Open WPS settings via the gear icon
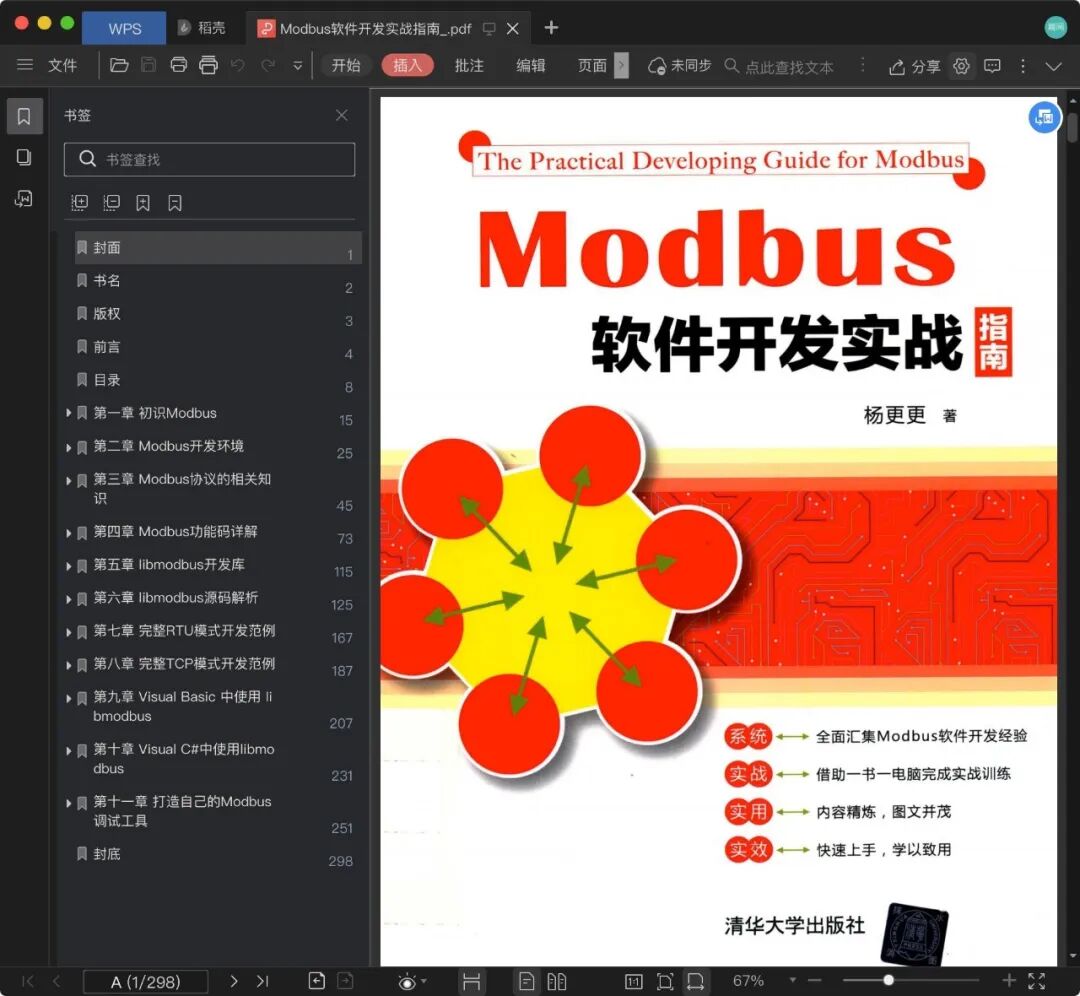The image size is (1080, 996). 961,66
